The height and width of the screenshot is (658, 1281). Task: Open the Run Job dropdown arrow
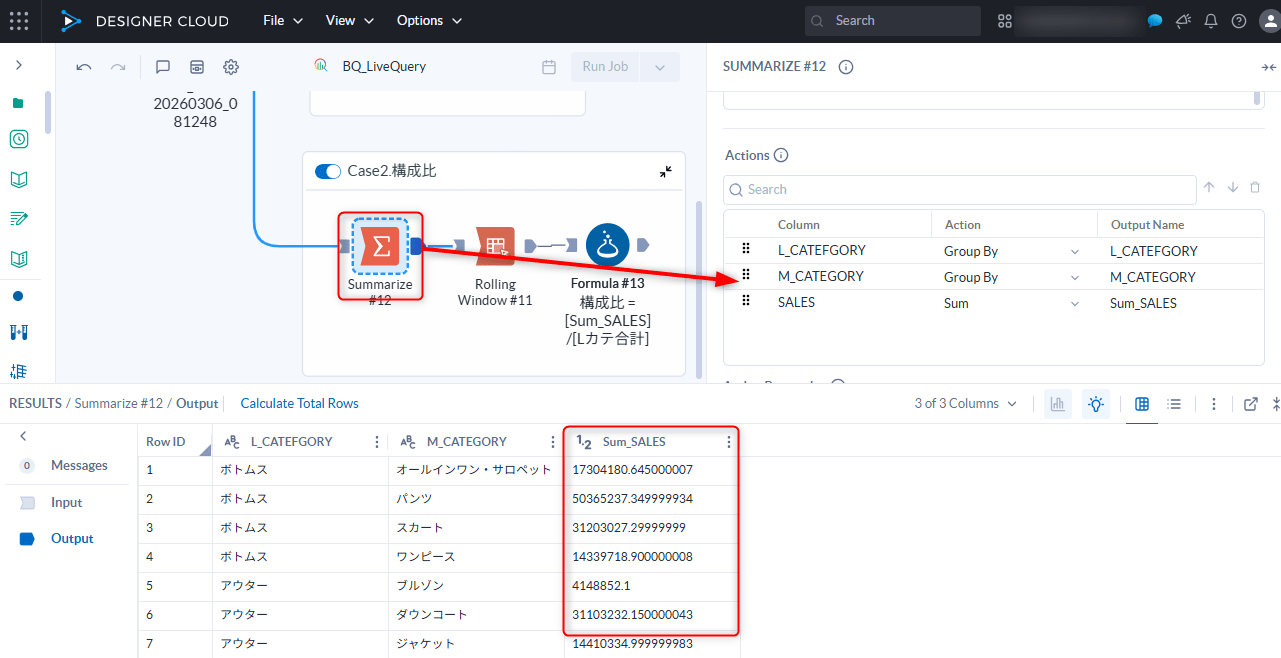[660, 67]
